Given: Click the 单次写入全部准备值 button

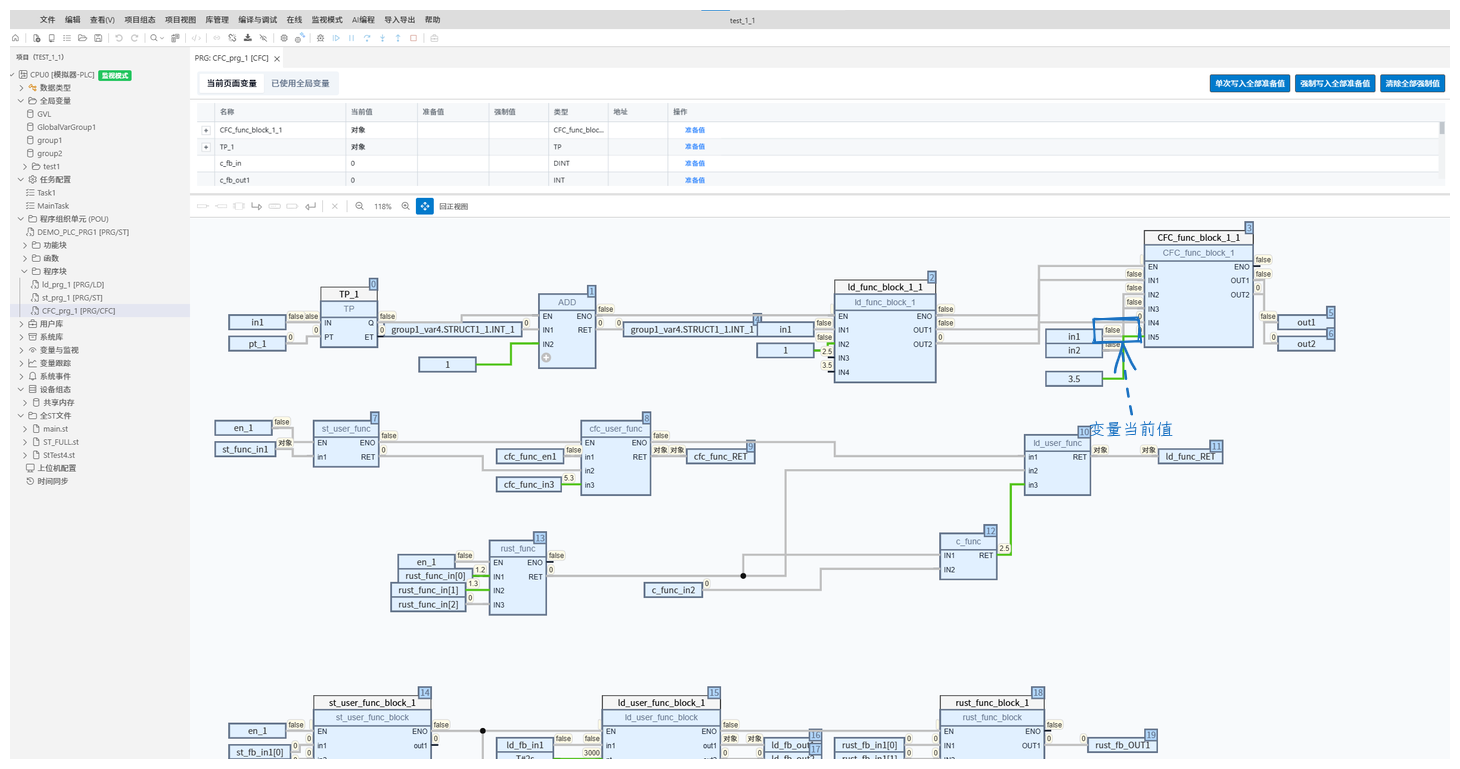Looking at the screenshot, I should (1249, 83).
